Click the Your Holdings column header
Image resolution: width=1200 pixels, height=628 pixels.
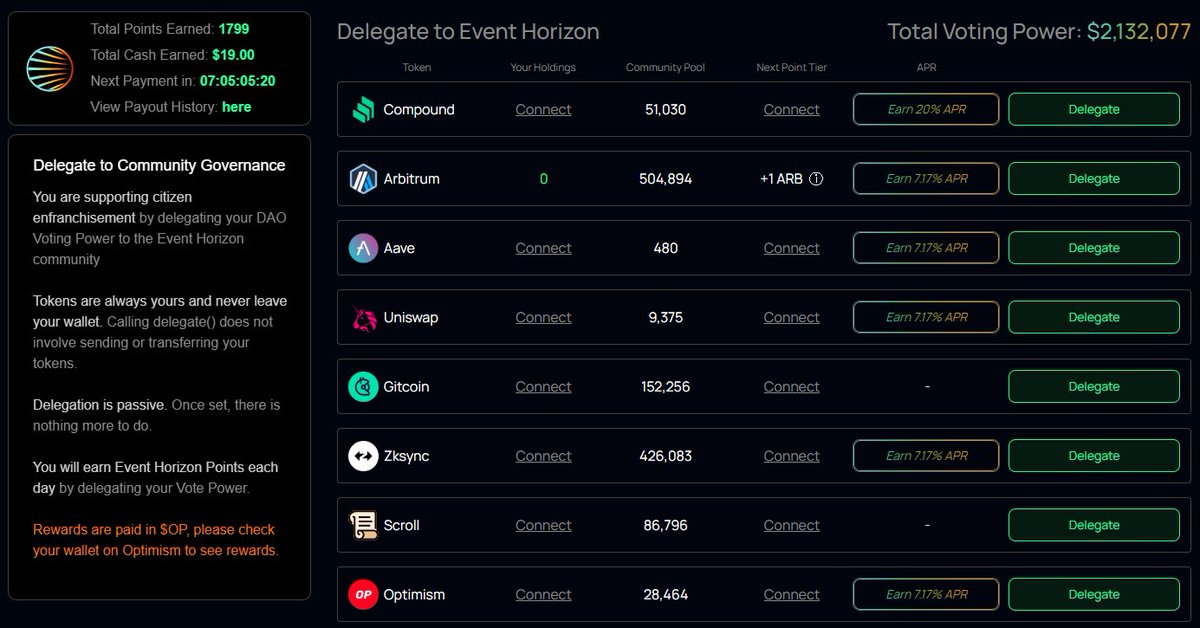click(543, 68)
